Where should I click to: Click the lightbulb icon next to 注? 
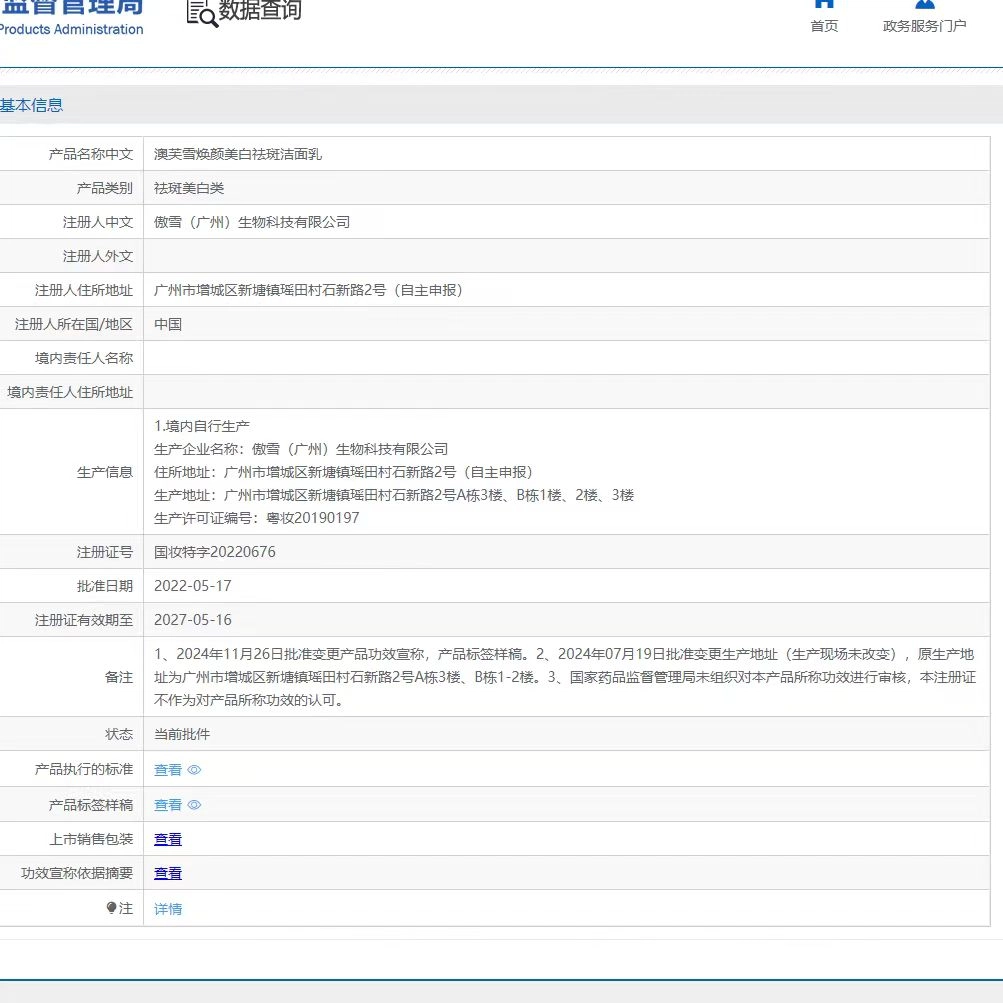point(112,908)
